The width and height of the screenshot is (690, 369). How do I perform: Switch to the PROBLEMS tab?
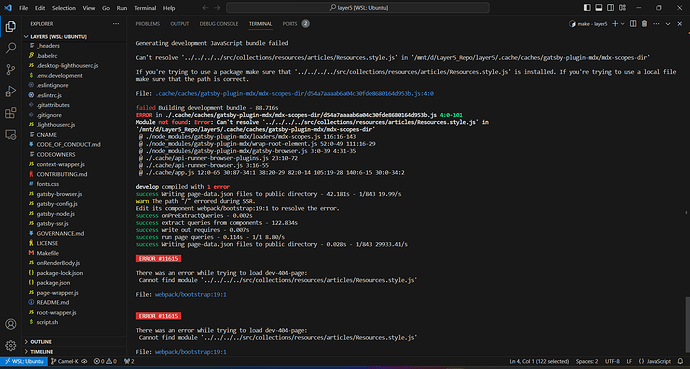(147, 24)
